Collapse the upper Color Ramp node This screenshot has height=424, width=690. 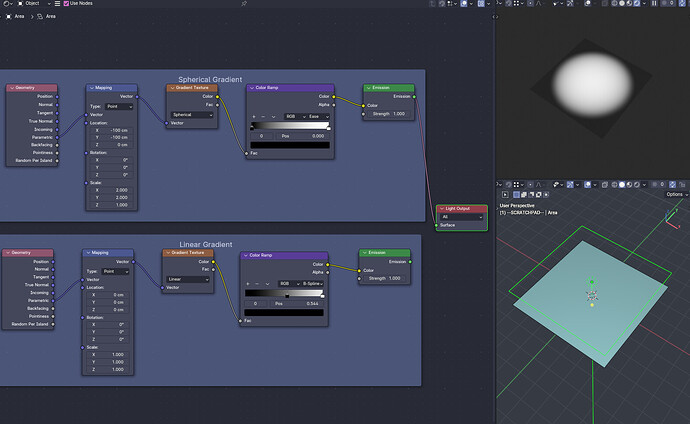point(252,88)
